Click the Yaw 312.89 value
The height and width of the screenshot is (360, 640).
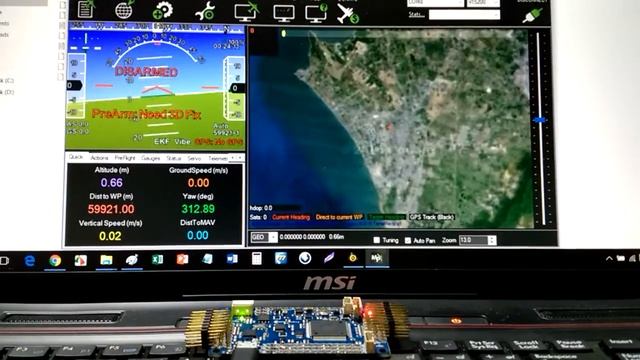(x=198, y=209)
